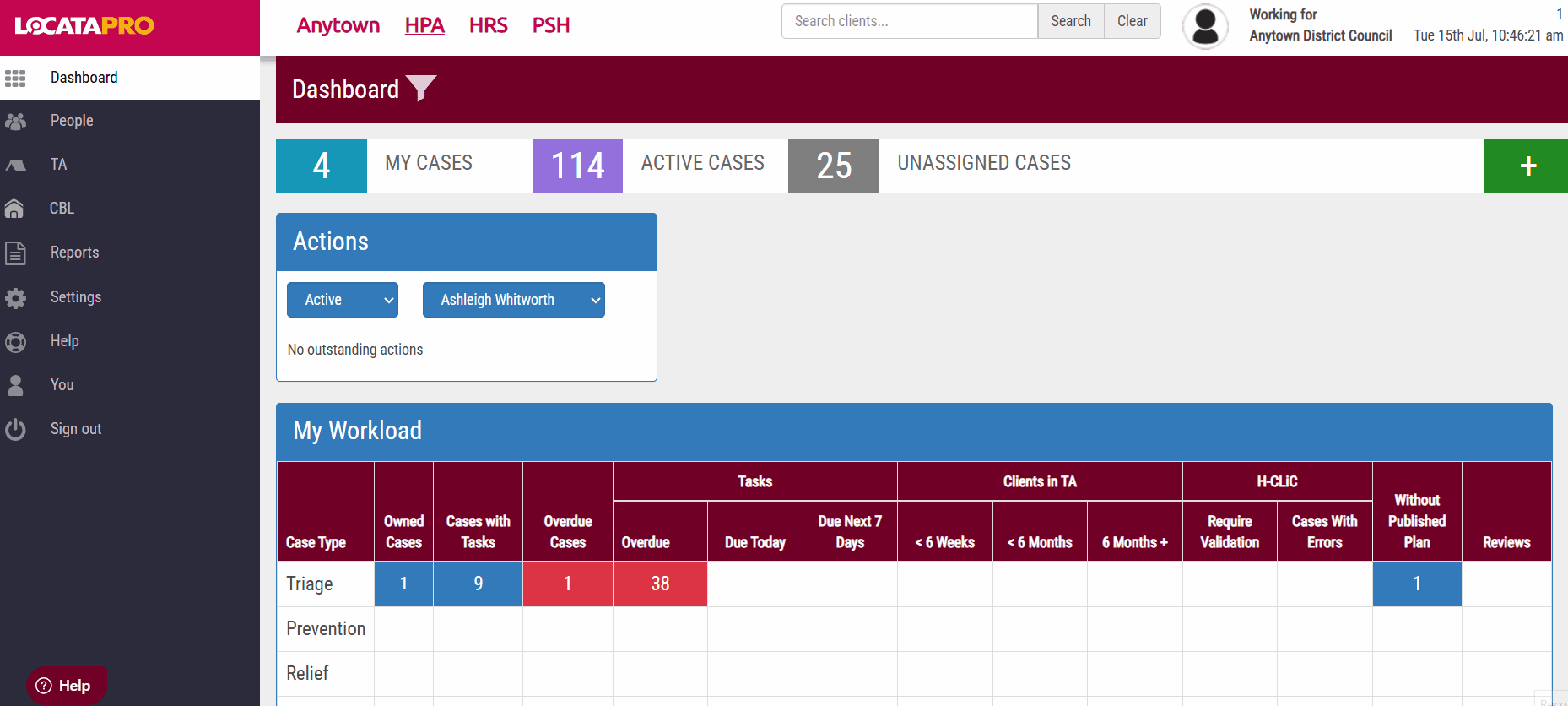Screen dimensions: 1568x706
Task: Open Unassigned Cases count tile 25
Action: click(x=834, y=166)
